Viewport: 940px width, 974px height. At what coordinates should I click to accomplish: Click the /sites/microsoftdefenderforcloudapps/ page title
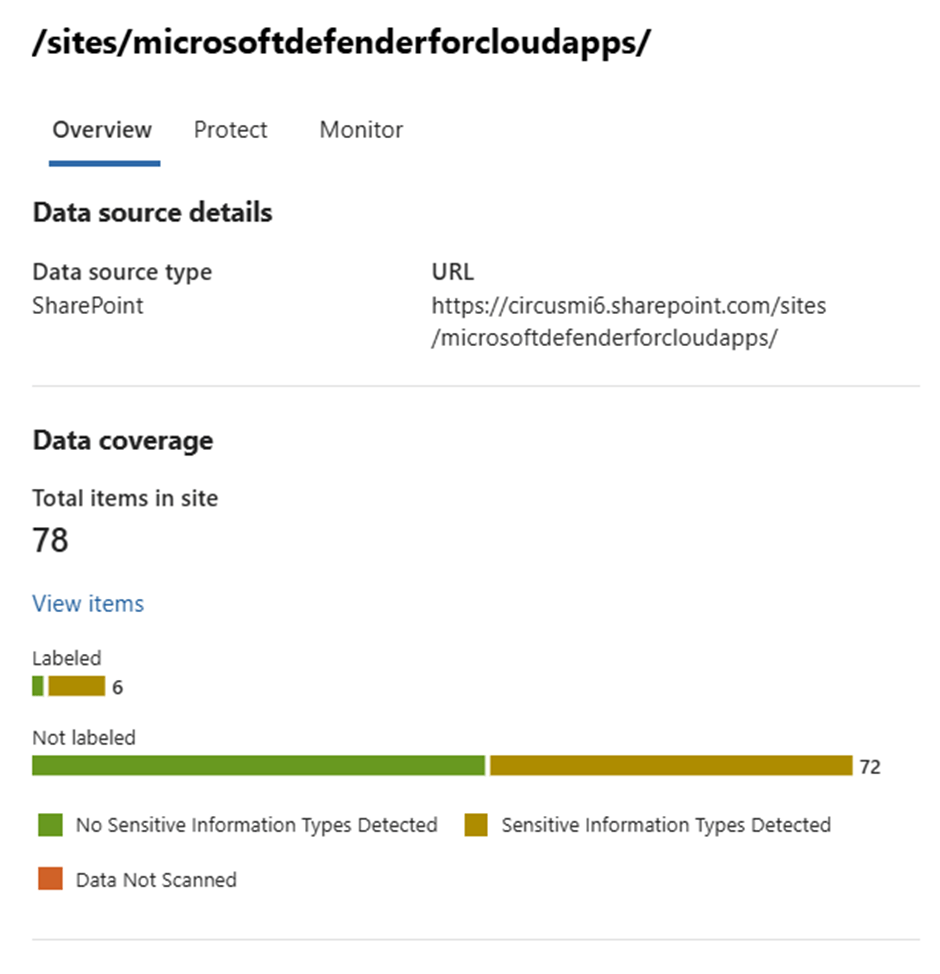342,45
